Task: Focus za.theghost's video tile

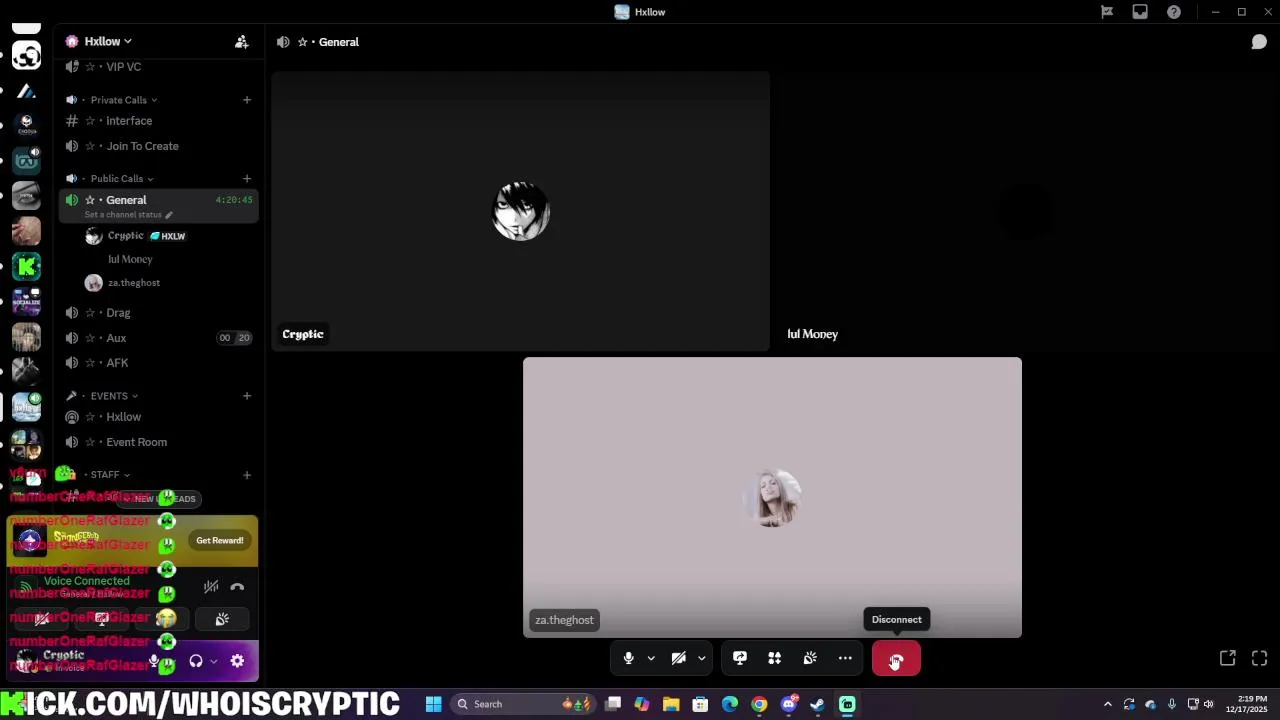Action: coord(772,497)
